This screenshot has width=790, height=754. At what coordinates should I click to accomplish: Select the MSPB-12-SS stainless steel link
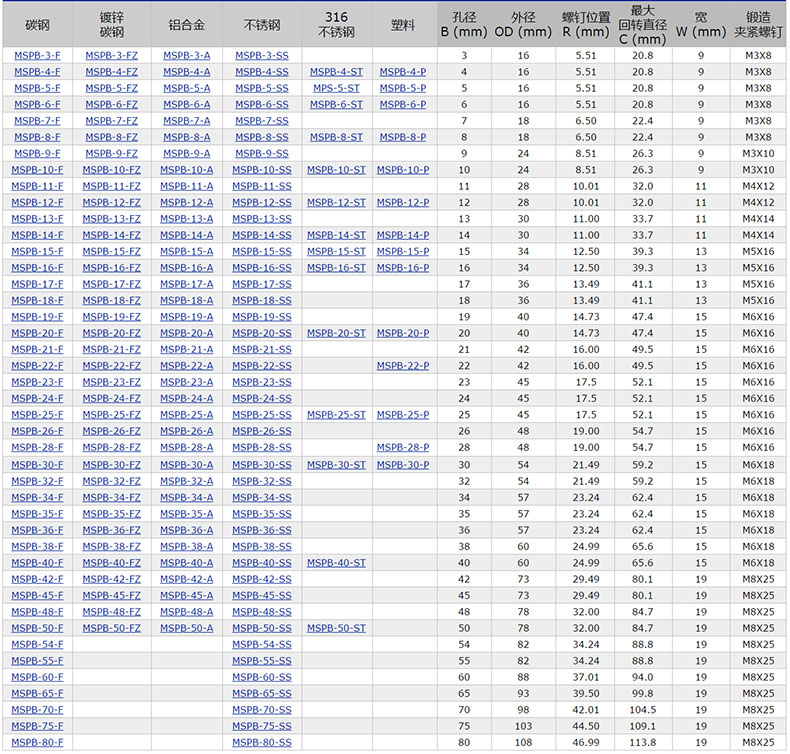262,203
